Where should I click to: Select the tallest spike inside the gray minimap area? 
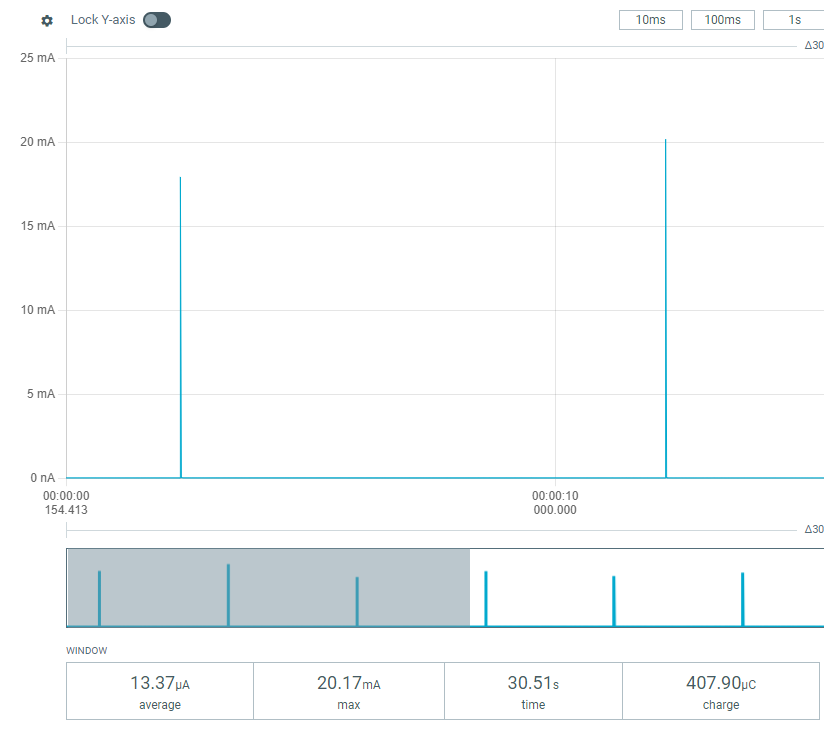pos(228,595)
